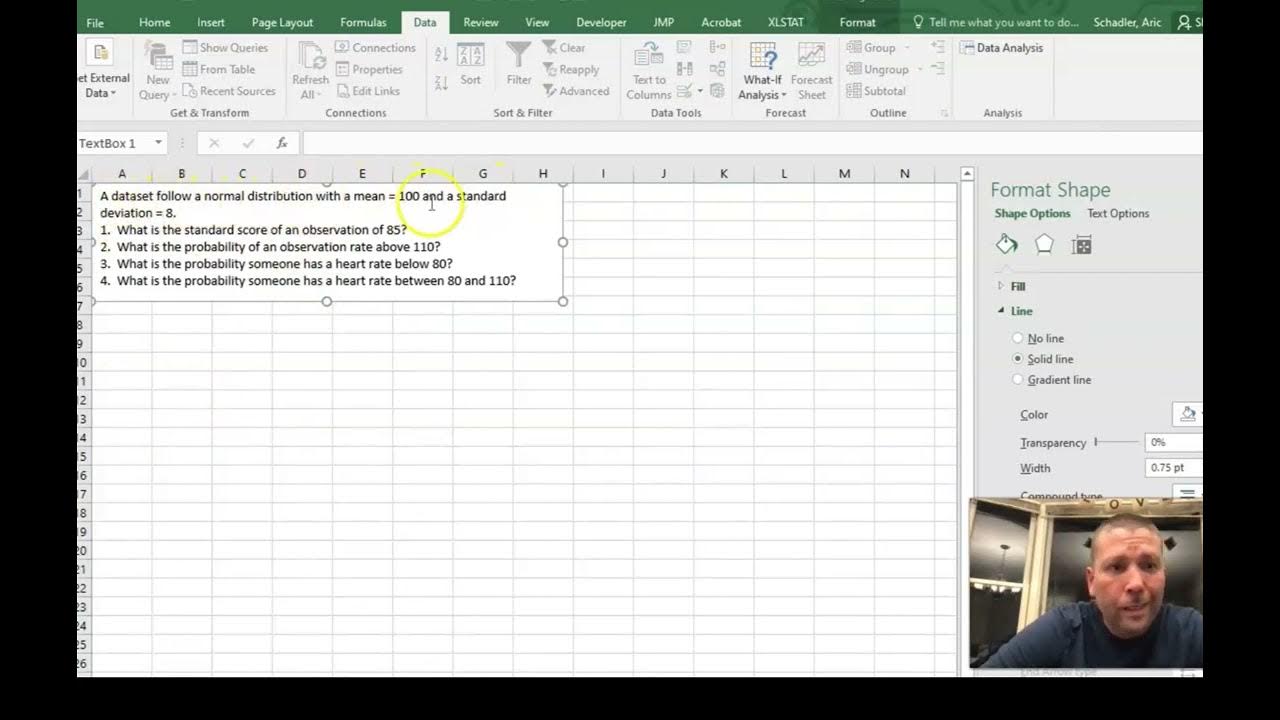Image resolution: width=1280 pixels, height=720 pixels.
Task: Click the Group button
Action: (x=872, y=47)
